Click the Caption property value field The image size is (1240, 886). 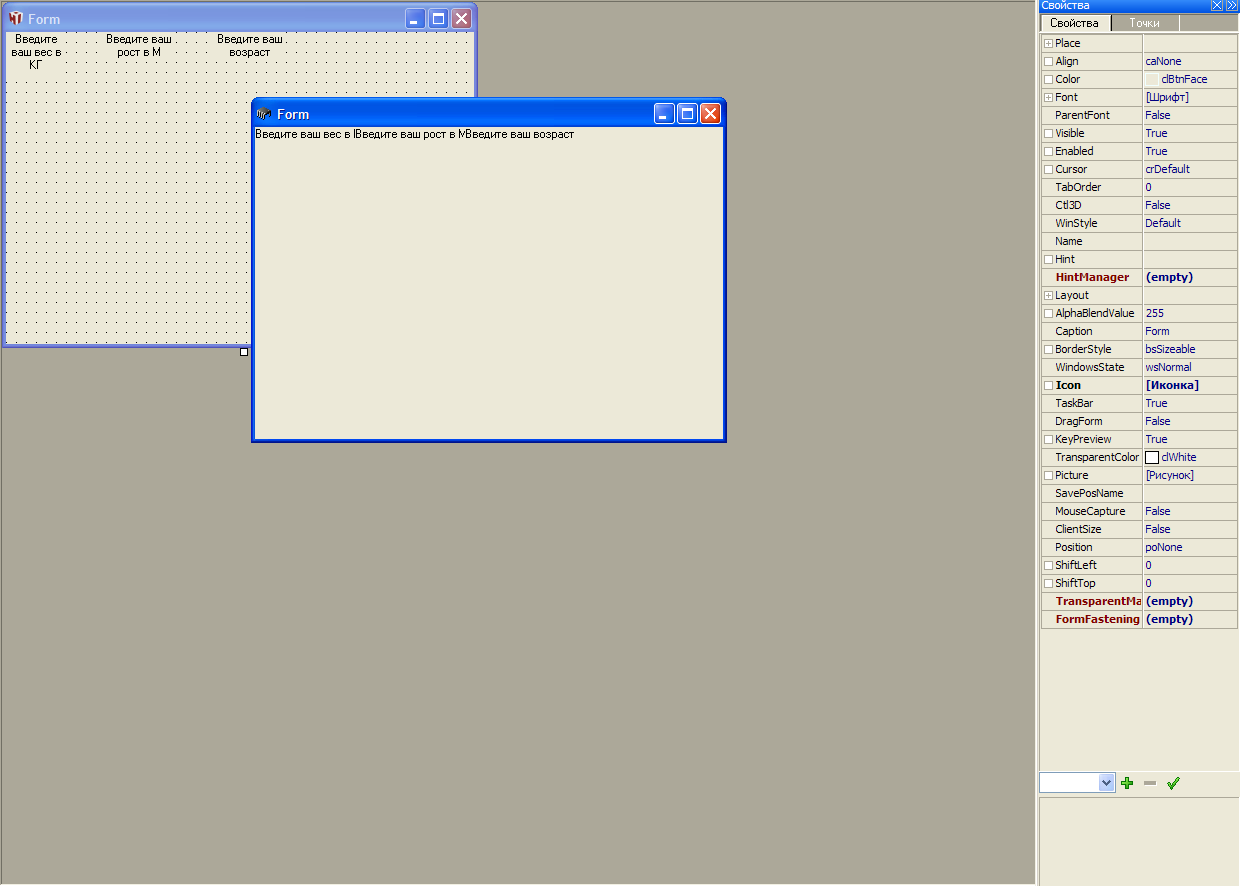[x=1189, y=331]
